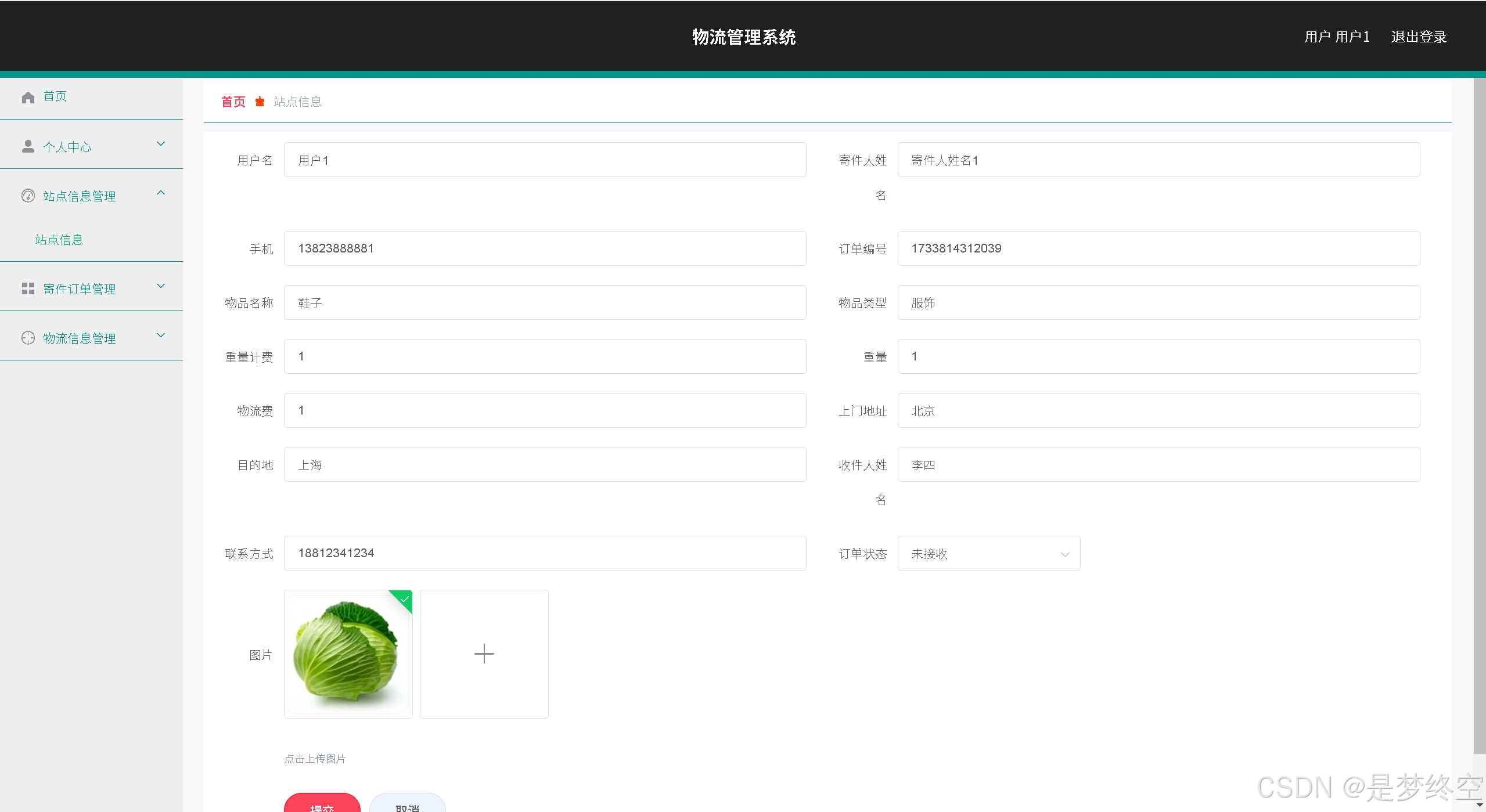The image size is (1486, 812).
Task: Click the green checkmark on cabbage image
Action: [x=405, y=598]
